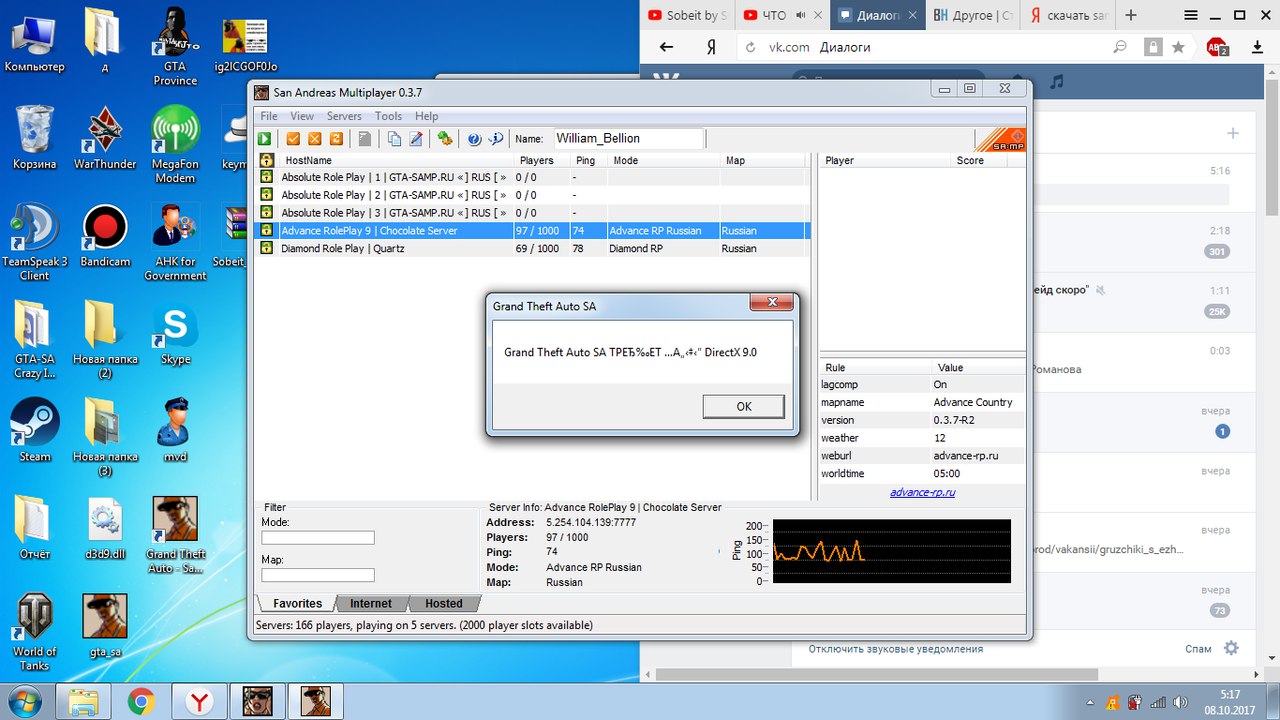This screenshot has width=1280, height=720.
Task: Open AHK for Government desktop icon
Action: pyautogui.click(x=175, y=242)
